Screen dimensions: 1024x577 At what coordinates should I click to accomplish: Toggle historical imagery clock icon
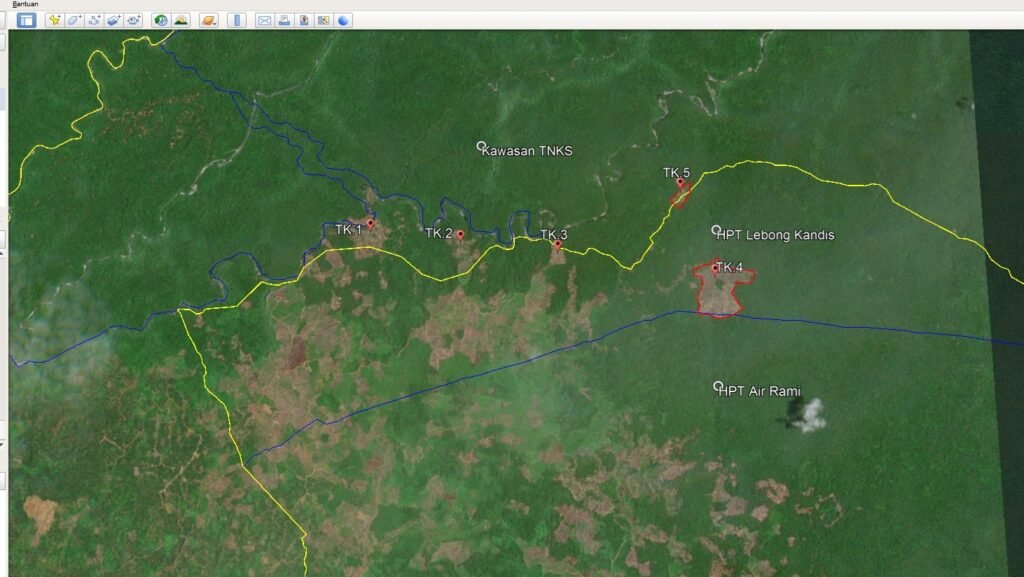(161, 20)
